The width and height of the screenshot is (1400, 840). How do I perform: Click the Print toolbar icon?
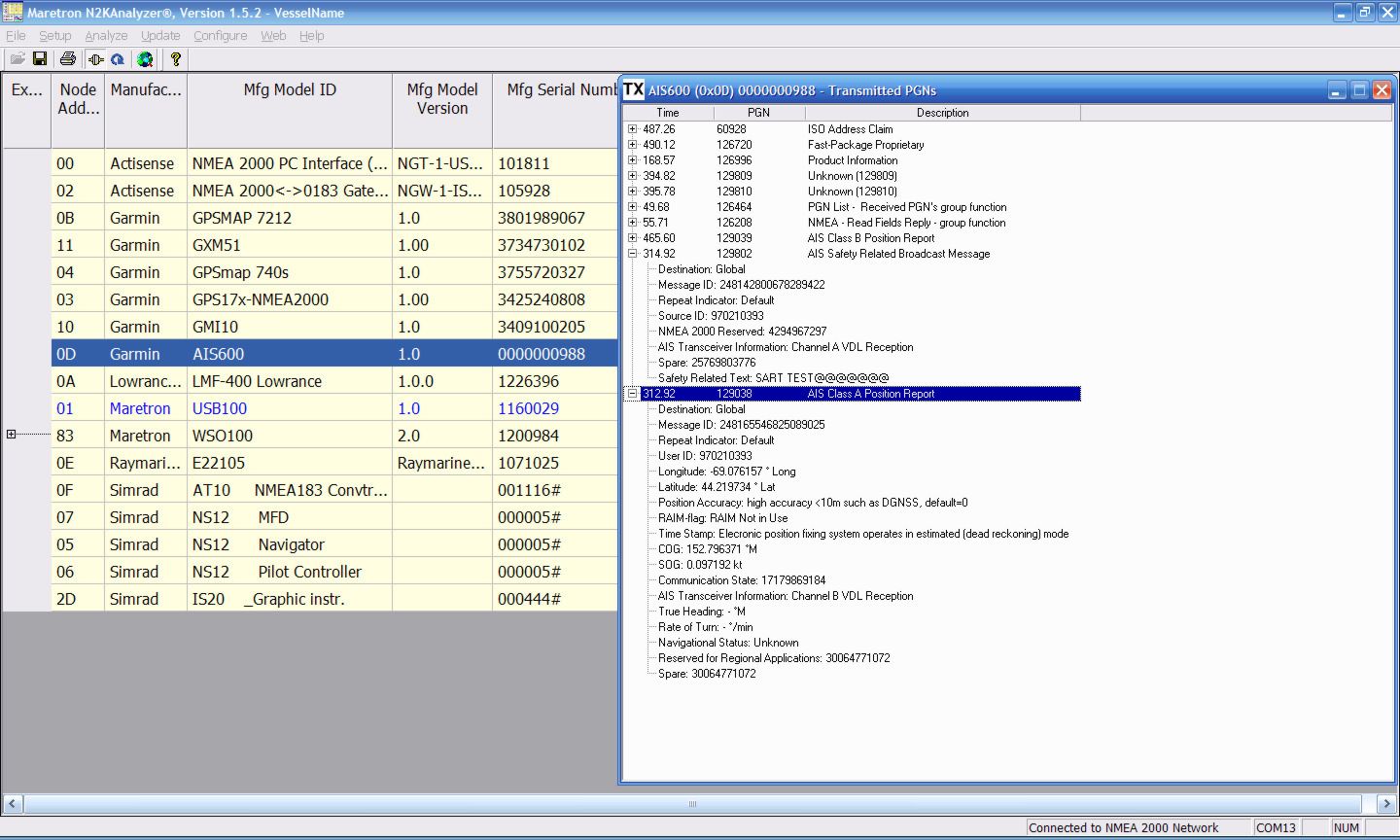67,59
